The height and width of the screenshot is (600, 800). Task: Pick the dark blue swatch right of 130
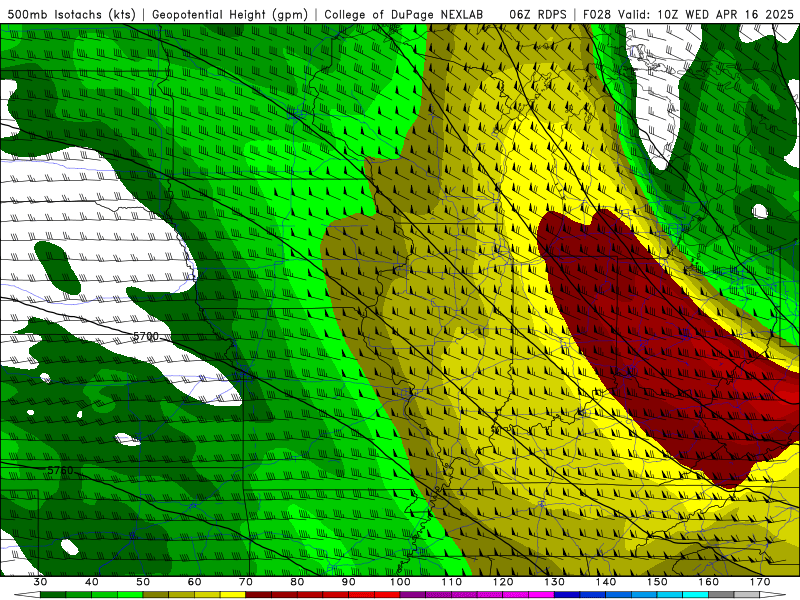tap(567, 595)
